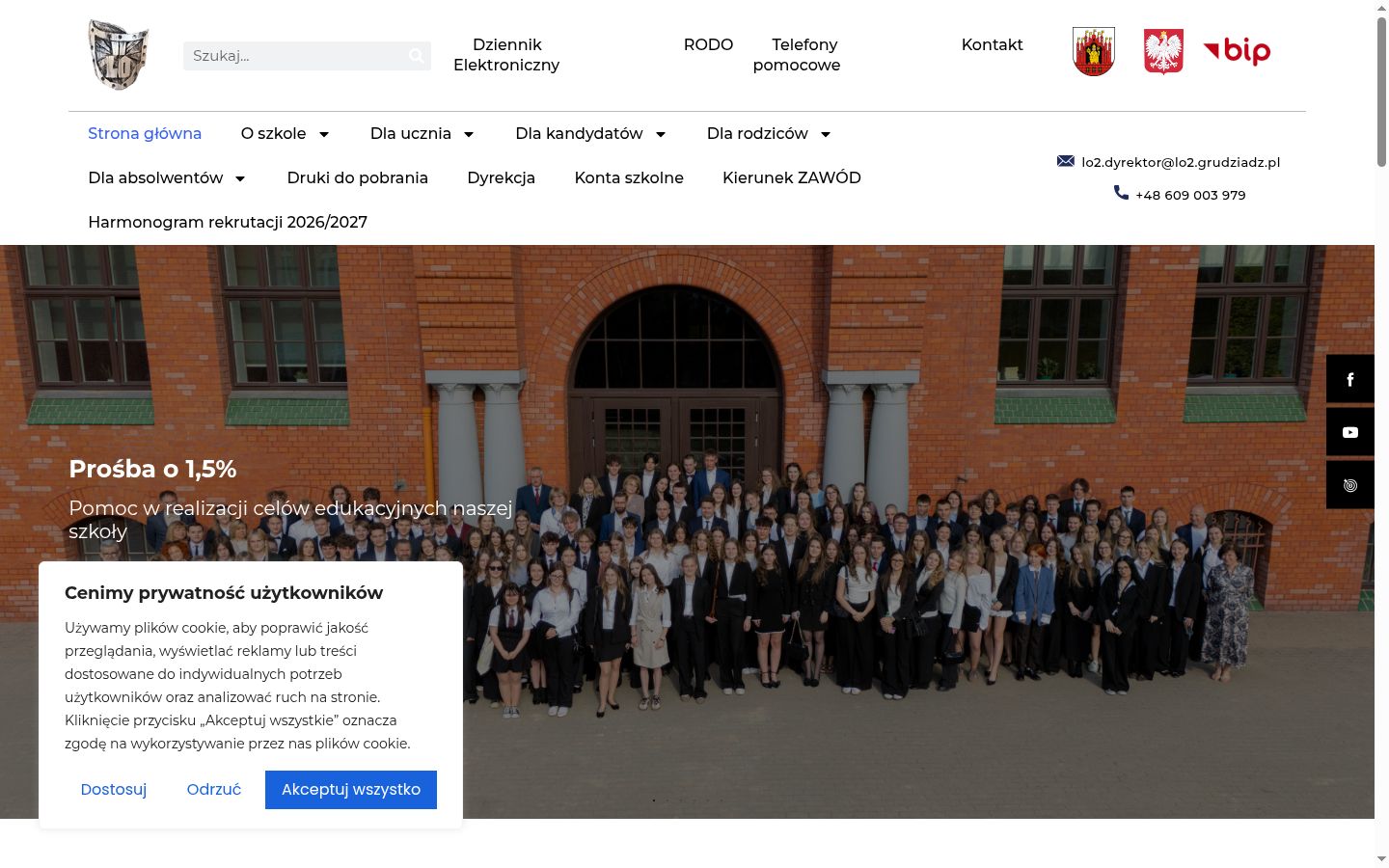Click the Prośba o 1,5% slide heading
Viewport: 1389px width, 868px height.
tap(152, 469)
